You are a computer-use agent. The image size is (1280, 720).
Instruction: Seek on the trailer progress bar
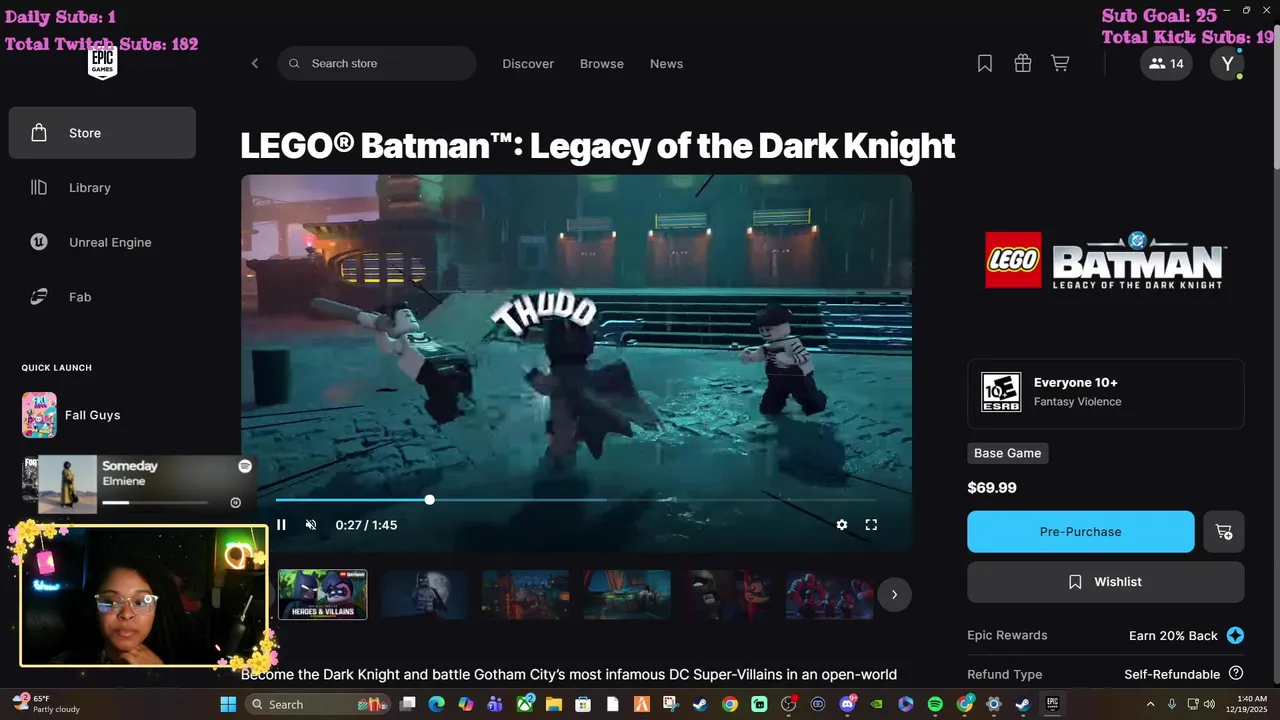[x=576, y=500]
